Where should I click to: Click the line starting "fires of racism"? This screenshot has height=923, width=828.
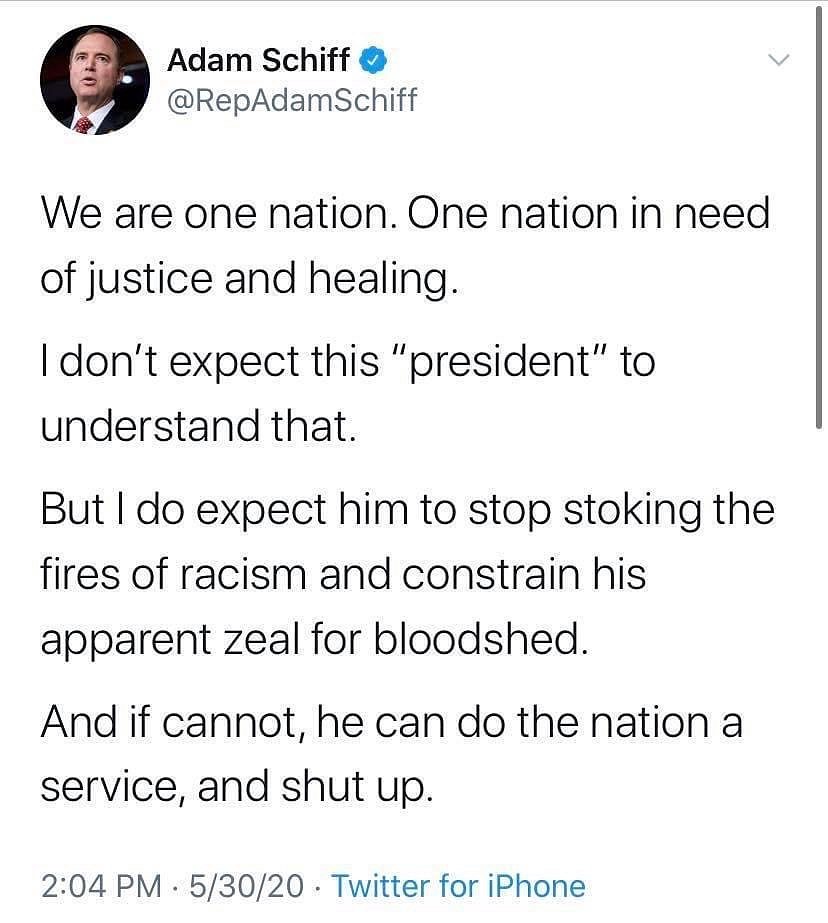pos(343,575)
